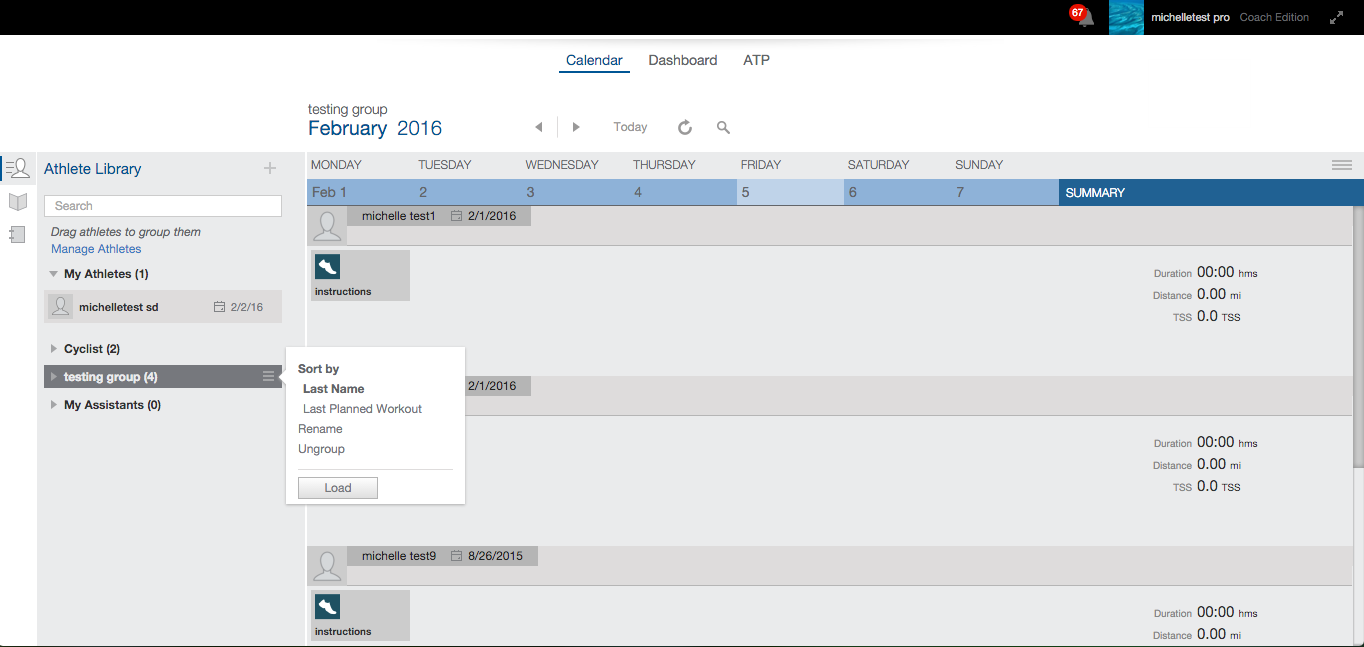The width and height of the screenshot is (1364, 647).
Task: Open the Manage Athletes link
Action: pos(96,249)
